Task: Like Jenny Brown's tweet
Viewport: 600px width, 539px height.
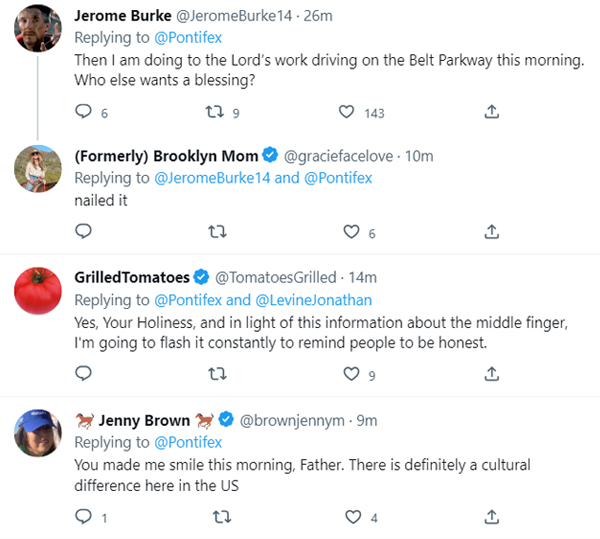Action: click(351, 517)
